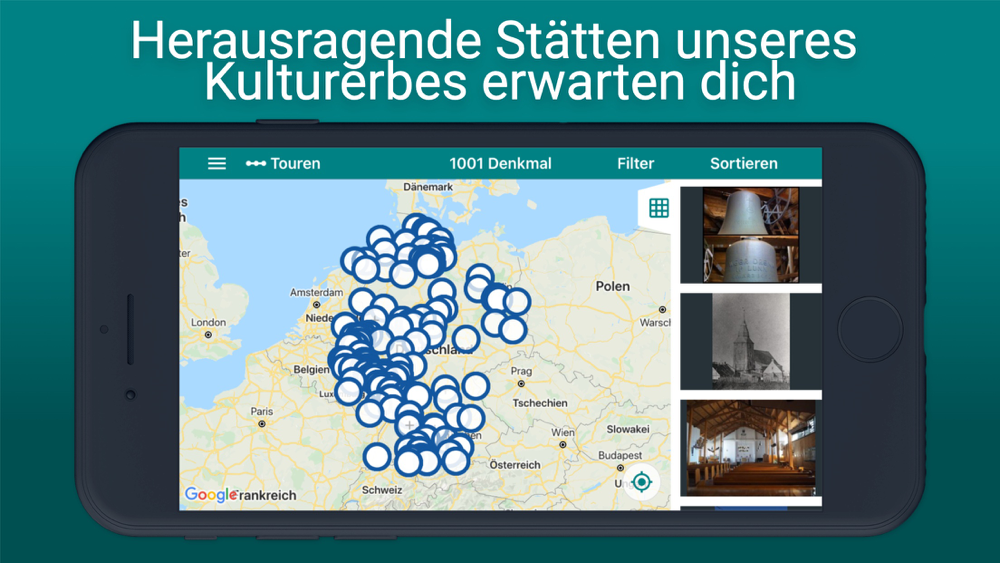Select the Amsterdam city label

(316, 292)
